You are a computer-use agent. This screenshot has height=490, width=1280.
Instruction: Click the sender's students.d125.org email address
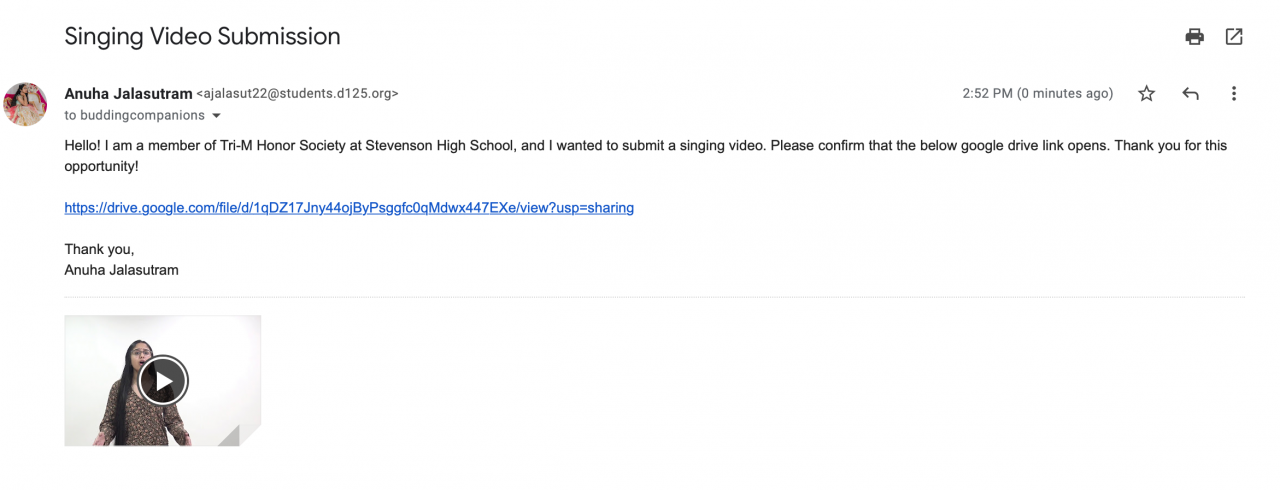tap(298, 94)
